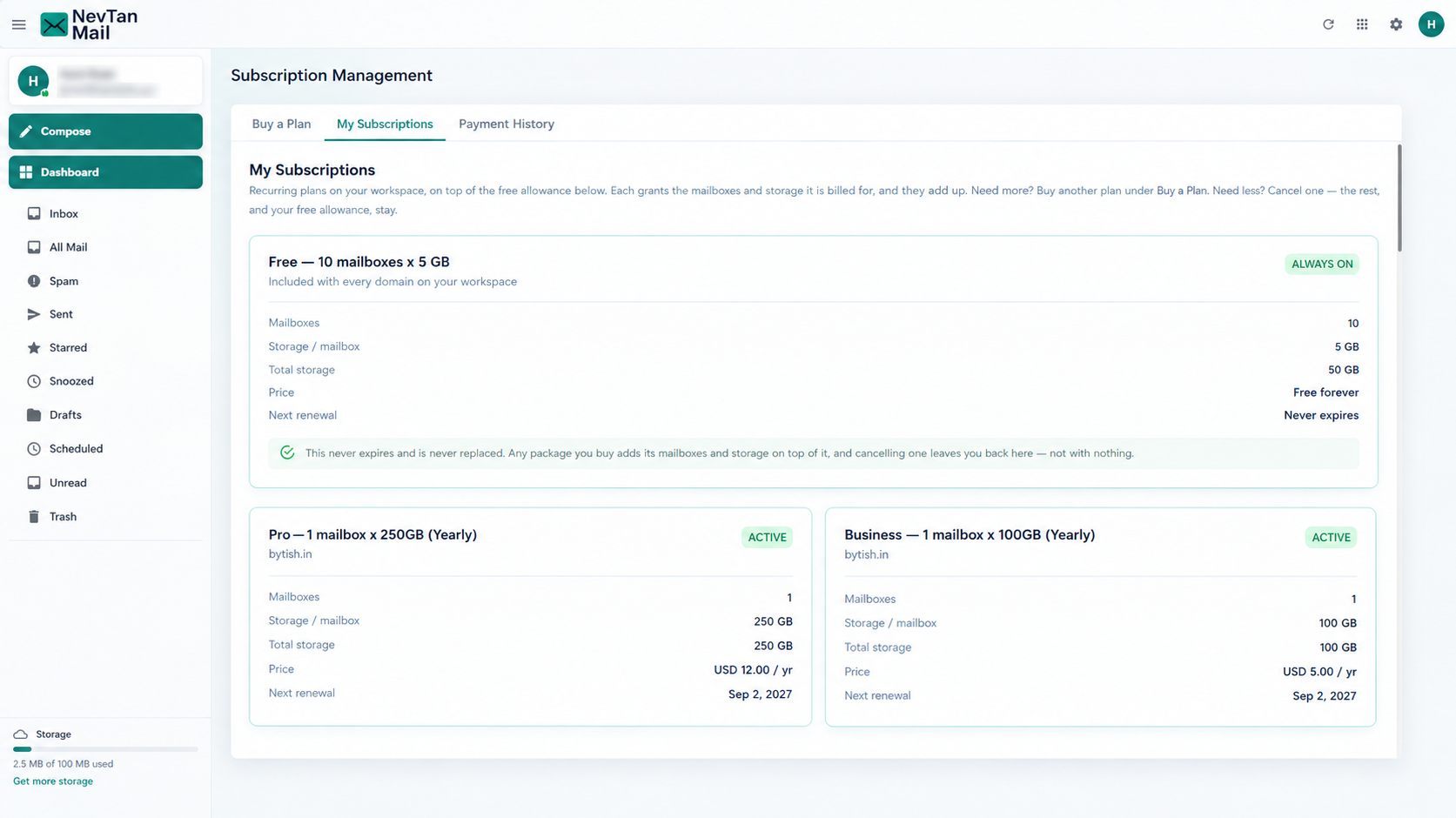Click the Scheduled clock icon

pyautogui.click(x=34, y=449)
